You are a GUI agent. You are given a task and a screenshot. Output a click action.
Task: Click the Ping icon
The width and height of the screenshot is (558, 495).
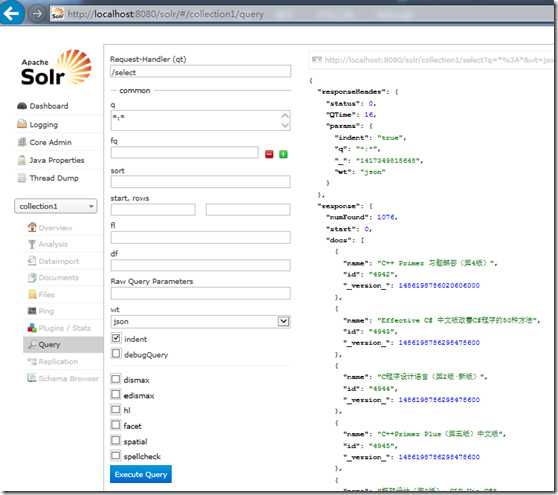(32, 311)
